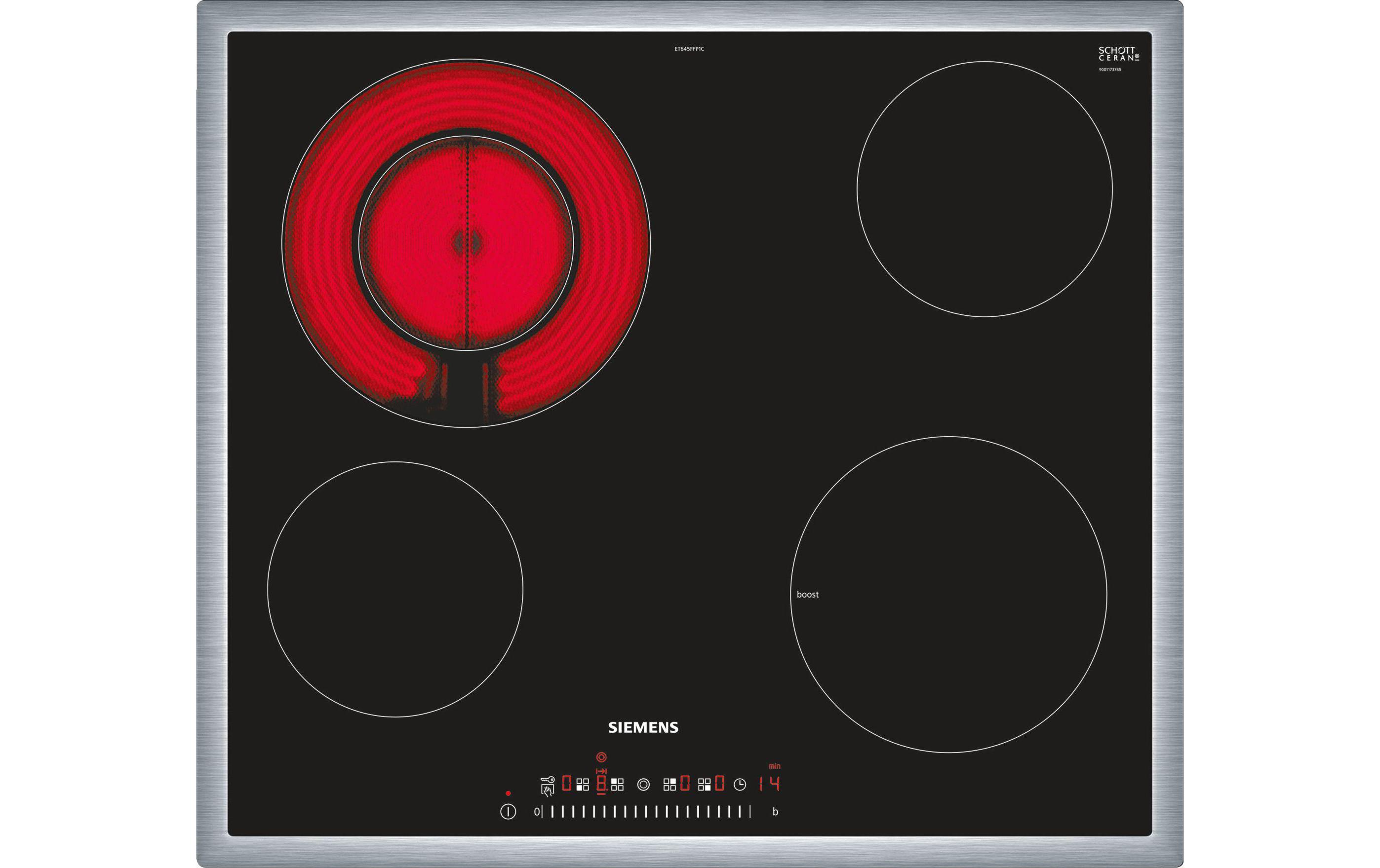The width and height of the screenshot is (1380, 868).
Task: Touch the rear-right cooking zone circle
Action: click(985, 189)
